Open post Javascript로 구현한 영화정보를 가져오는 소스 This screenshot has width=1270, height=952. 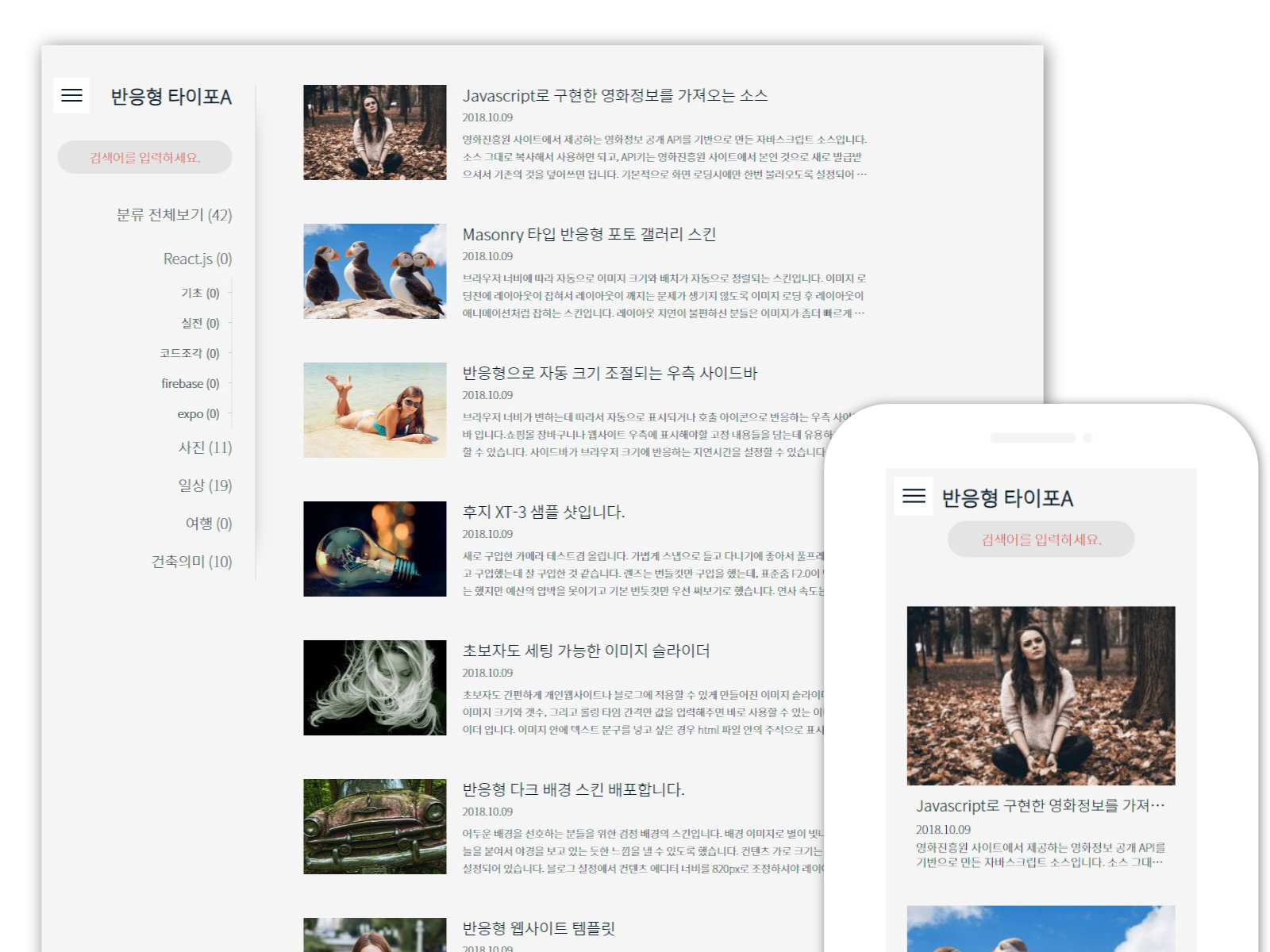(x=615, y=95)
